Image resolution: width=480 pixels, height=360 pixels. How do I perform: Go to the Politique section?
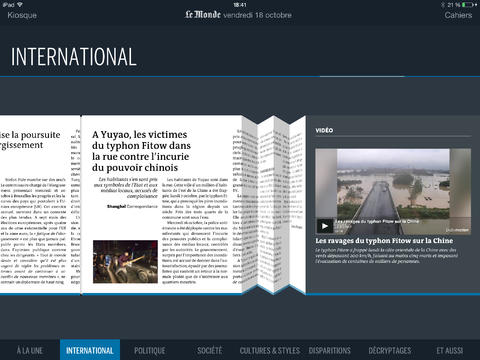[150, 350]
